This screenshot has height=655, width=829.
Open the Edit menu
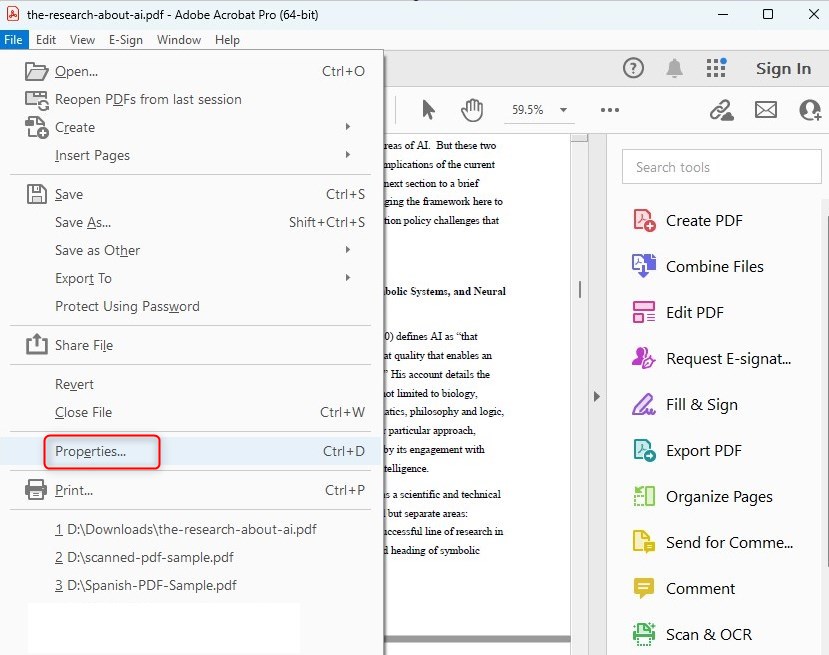(45, 39)
